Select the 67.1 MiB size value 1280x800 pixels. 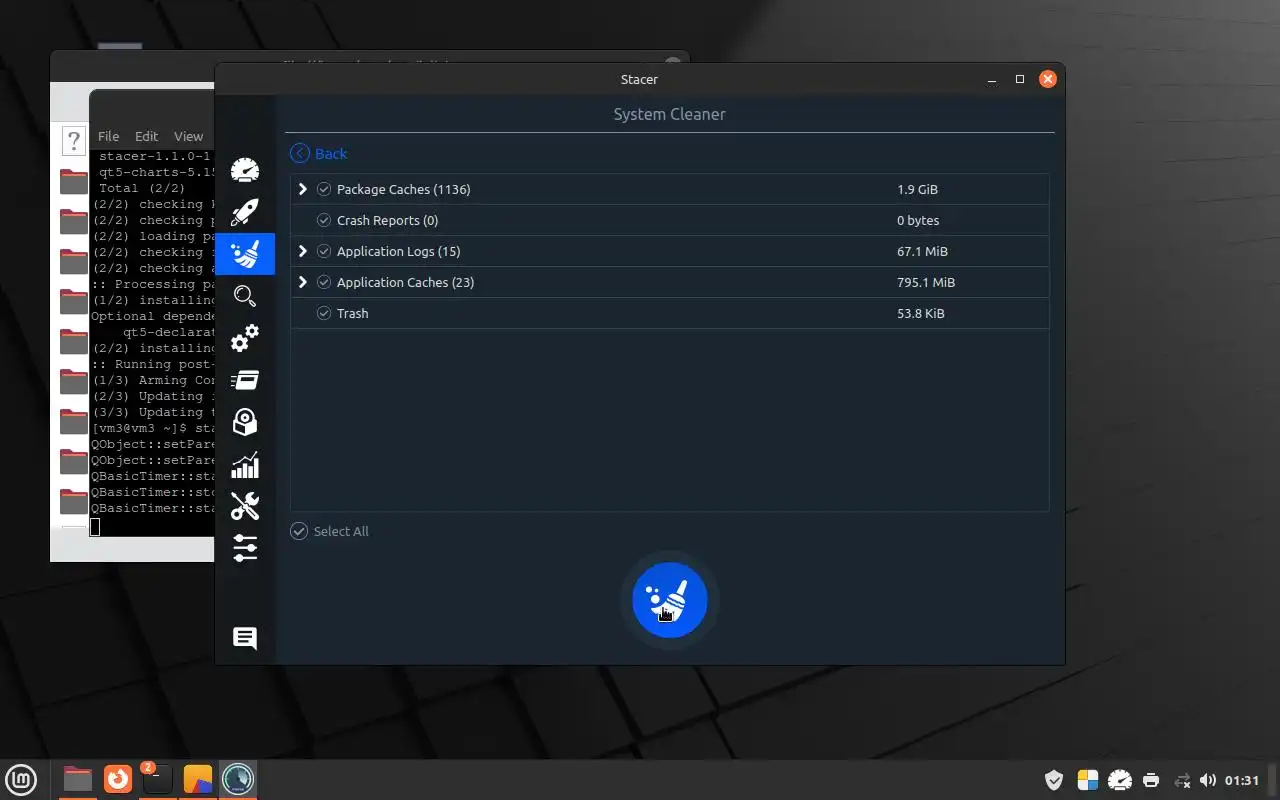(922, 251)
